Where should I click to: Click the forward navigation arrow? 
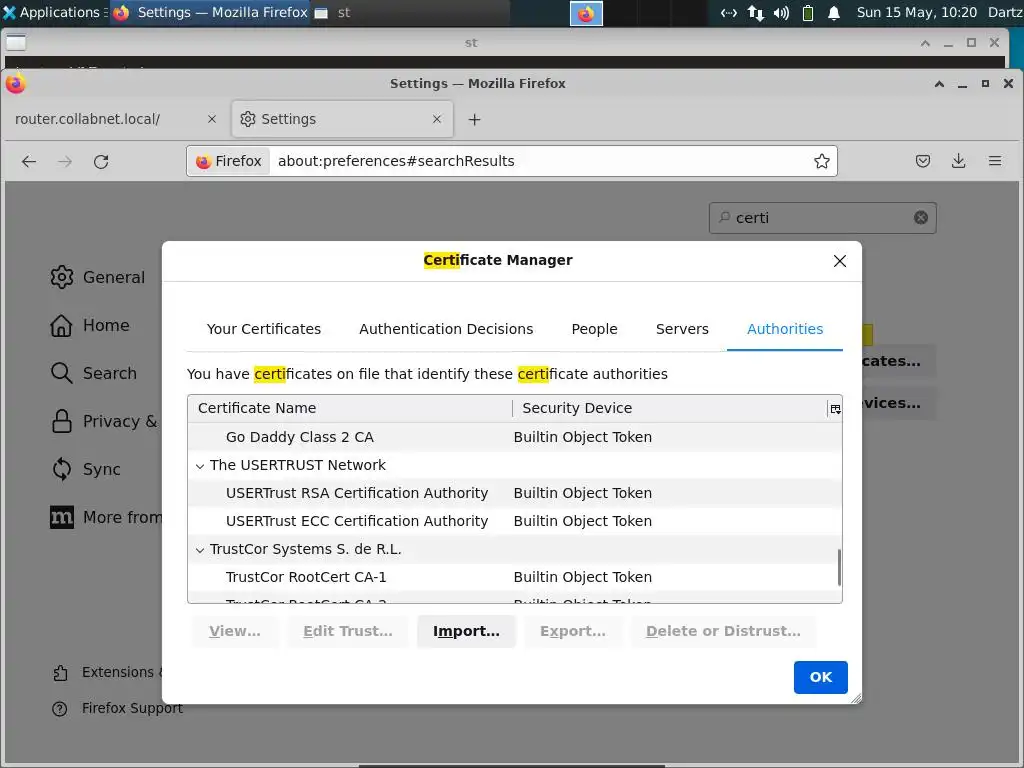pyautogui.click(x=65, y=161)
